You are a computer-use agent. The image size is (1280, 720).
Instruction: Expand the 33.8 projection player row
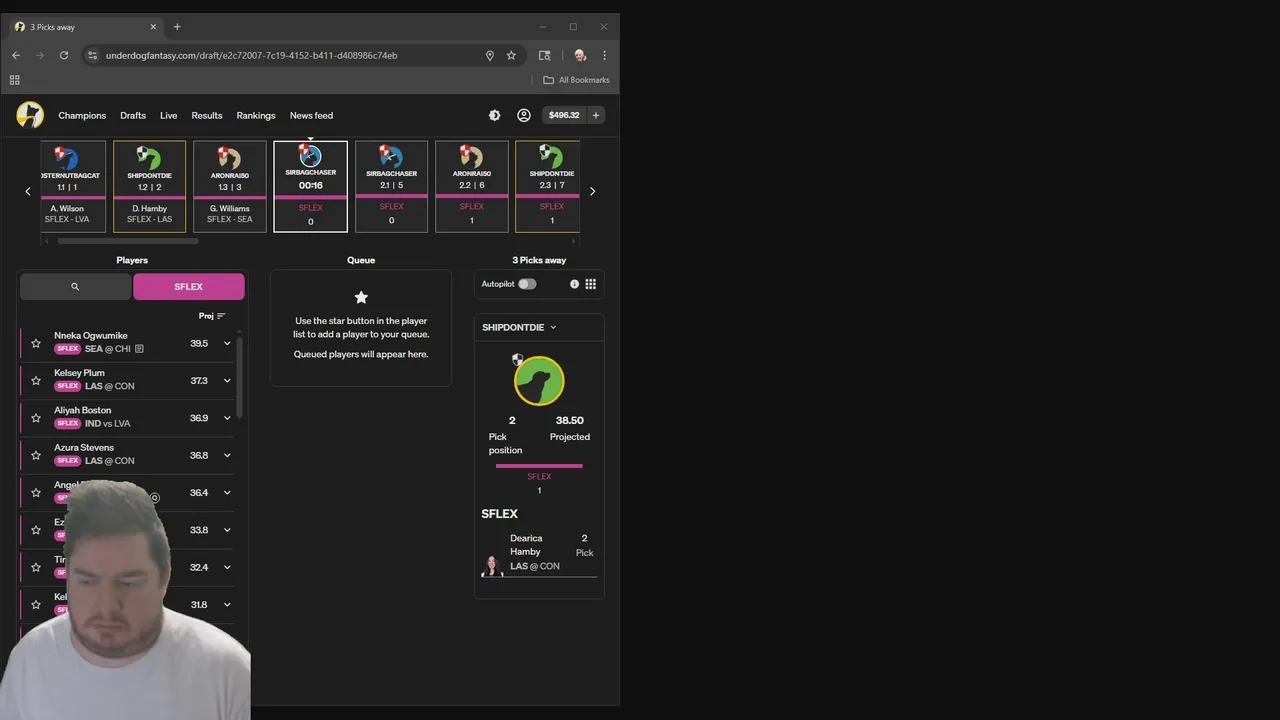pos(227,530)
